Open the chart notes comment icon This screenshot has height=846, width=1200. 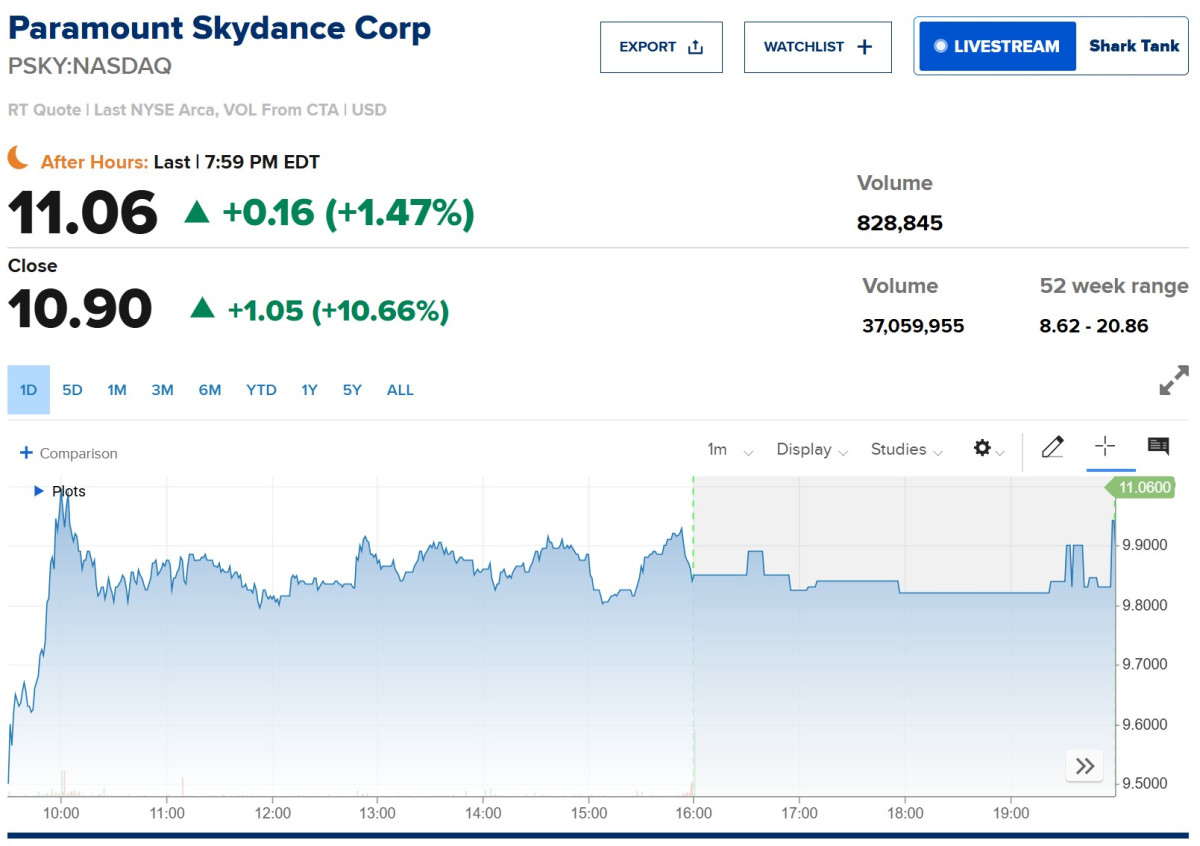tap(1158, 446)
